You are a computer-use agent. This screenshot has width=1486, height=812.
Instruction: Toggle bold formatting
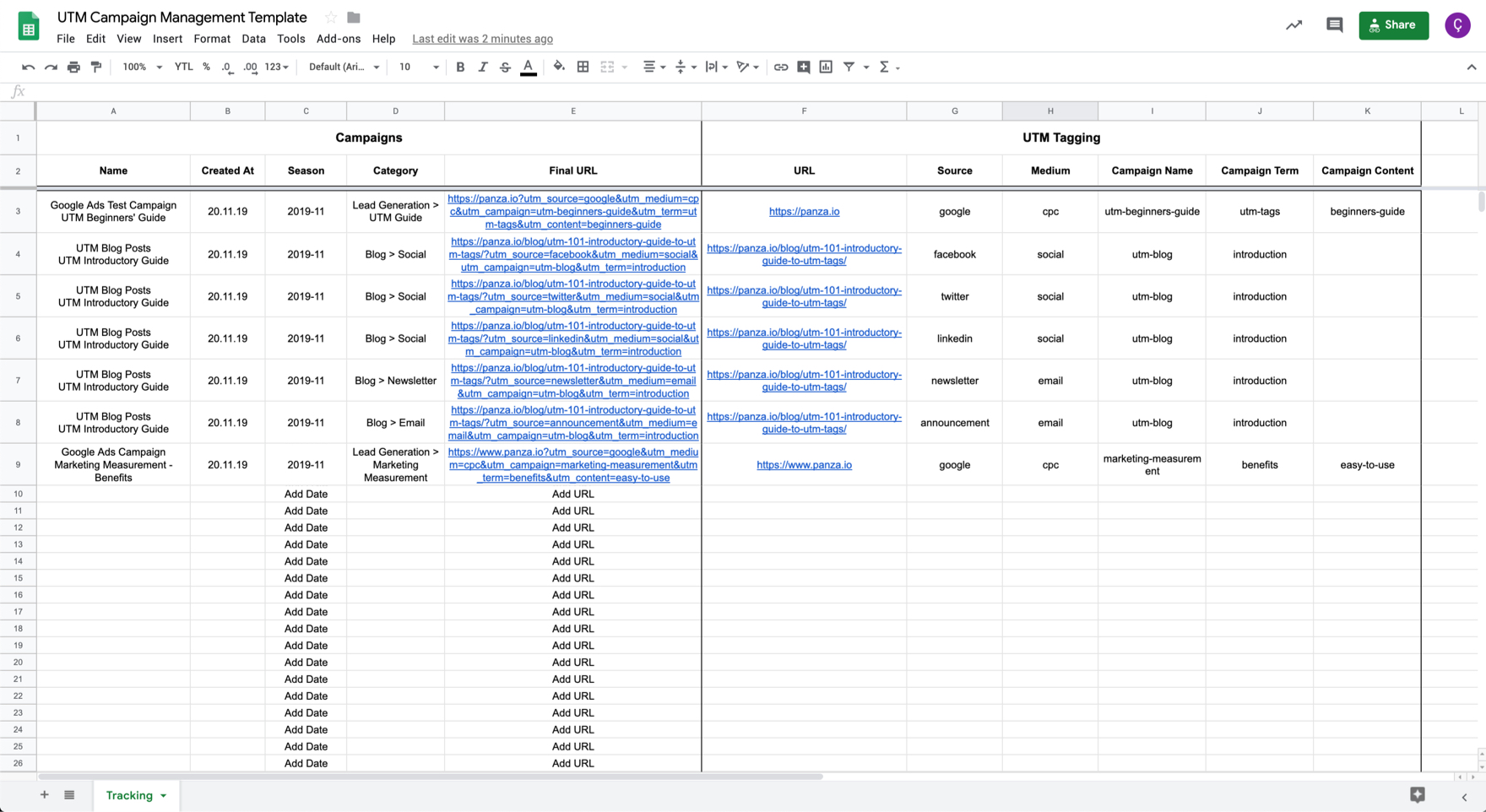pyautogui.click(x=460, y=67)
